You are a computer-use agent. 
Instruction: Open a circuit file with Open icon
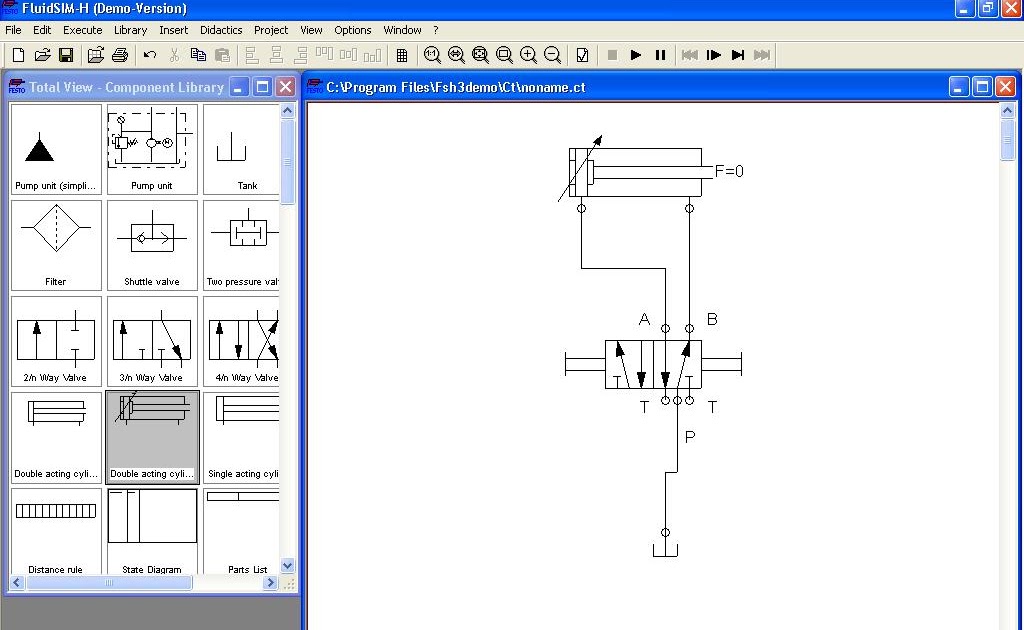point(42,55)
